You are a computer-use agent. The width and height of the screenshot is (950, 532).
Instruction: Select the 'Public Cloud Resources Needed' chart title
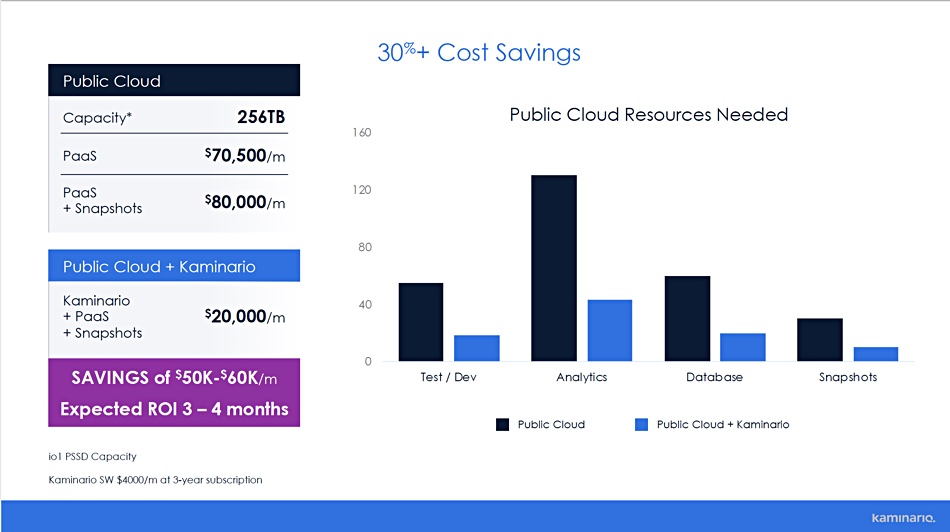(648, 115)
